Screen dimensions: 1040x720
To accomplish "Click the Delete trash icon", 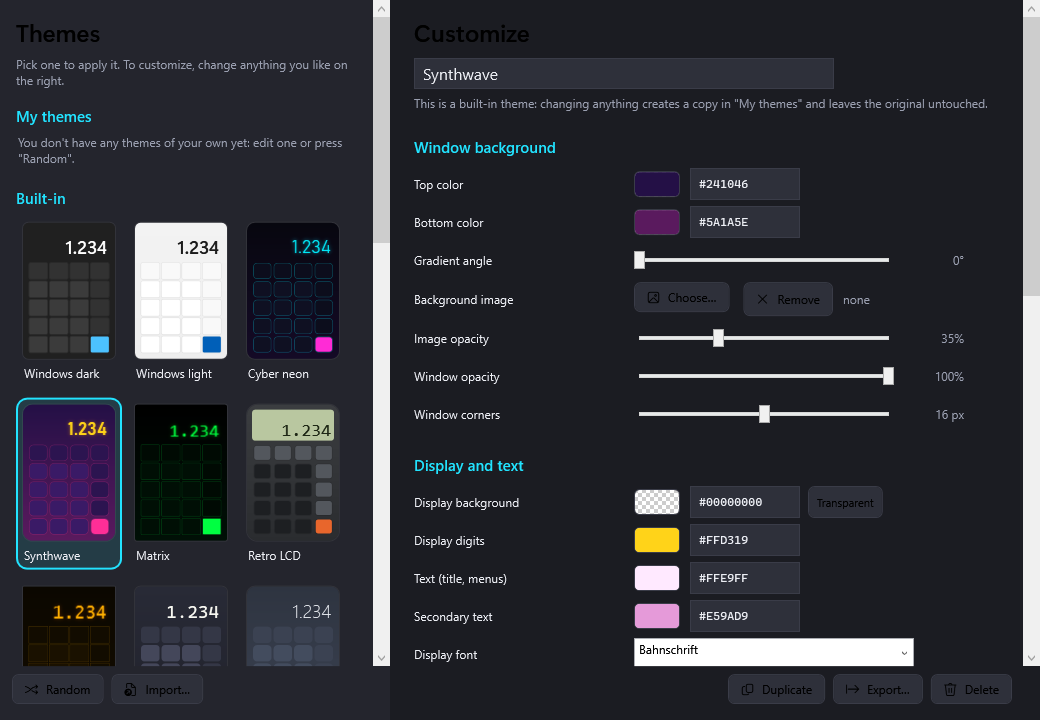I will [x=950, y=690].
